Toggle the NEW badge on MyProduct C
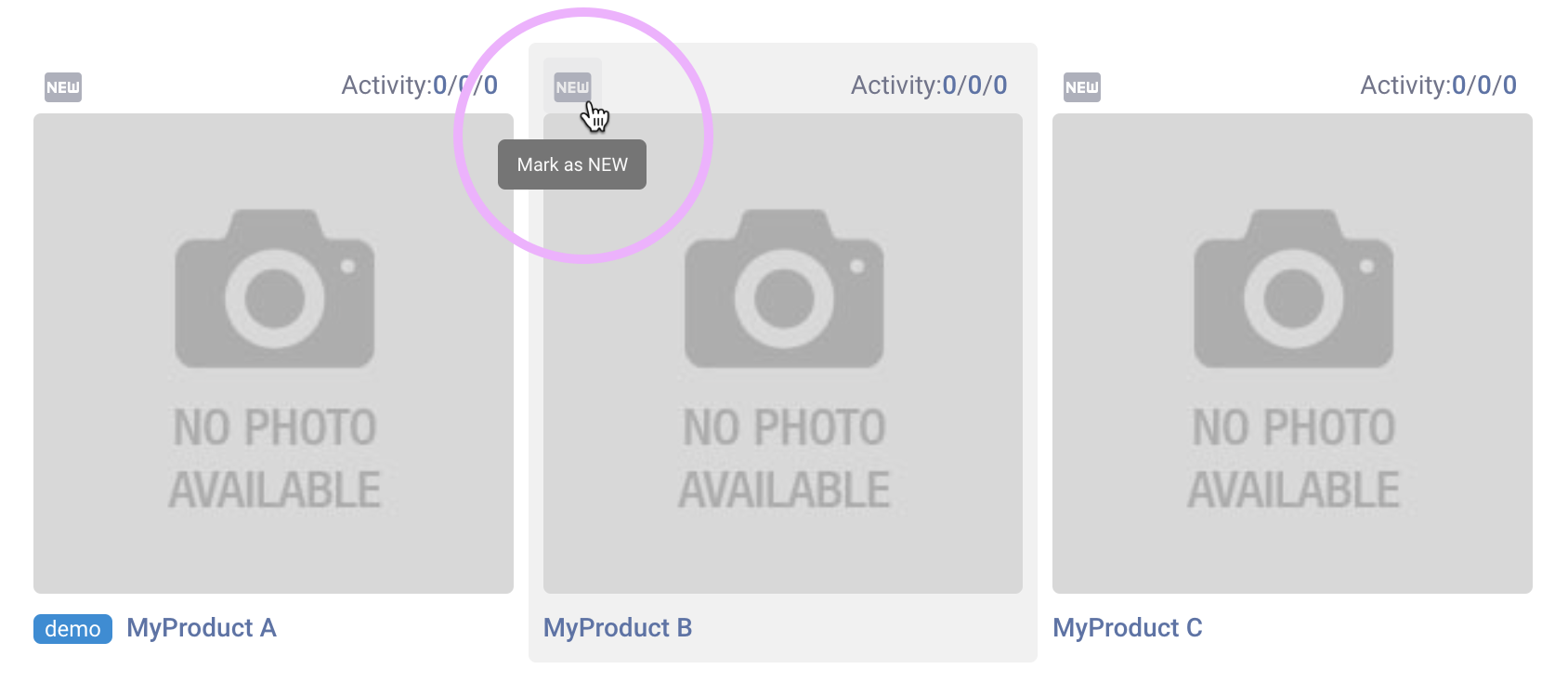 pos(1082,87)
